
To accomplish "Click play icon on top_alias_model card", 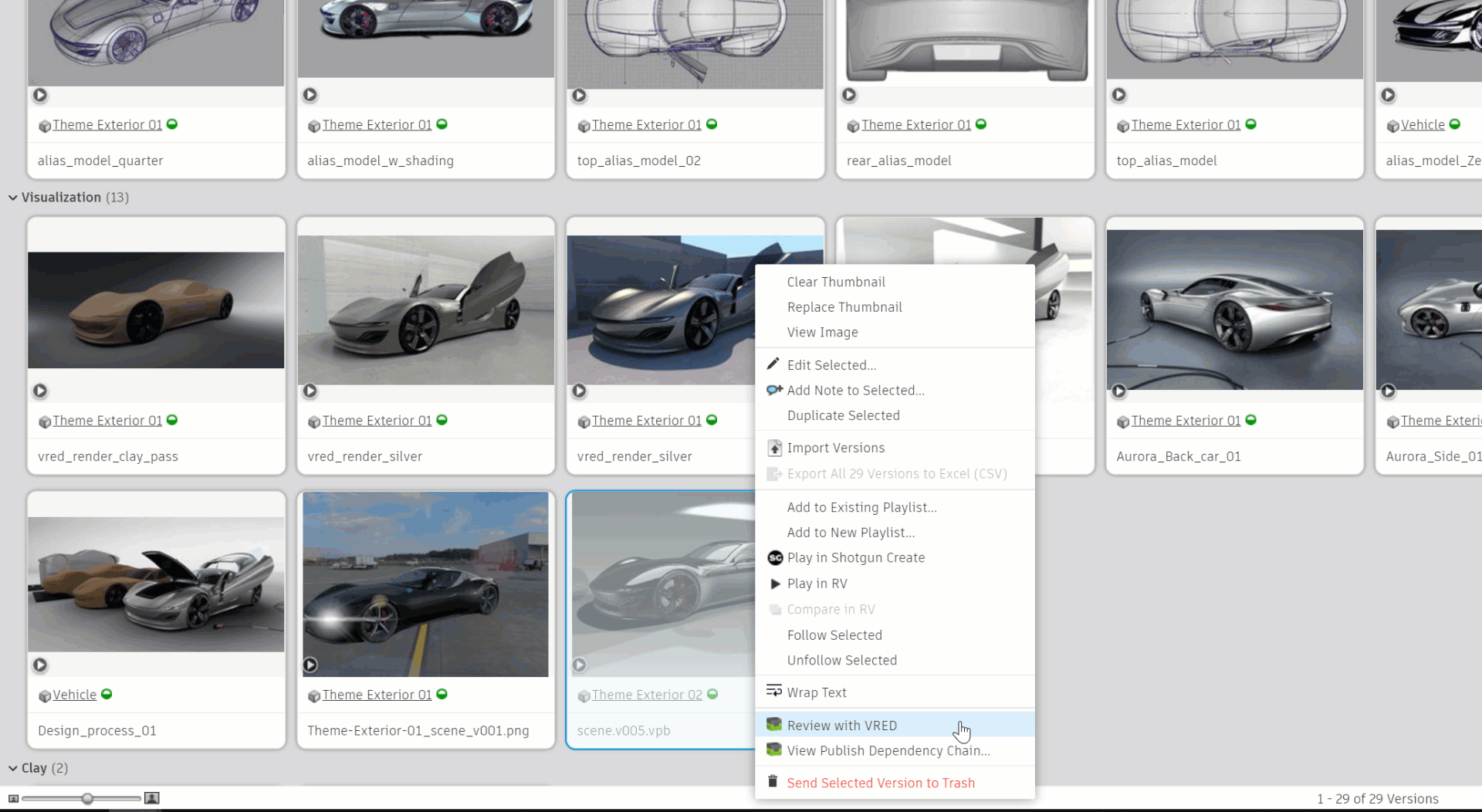I will (x=1118, y=95).
